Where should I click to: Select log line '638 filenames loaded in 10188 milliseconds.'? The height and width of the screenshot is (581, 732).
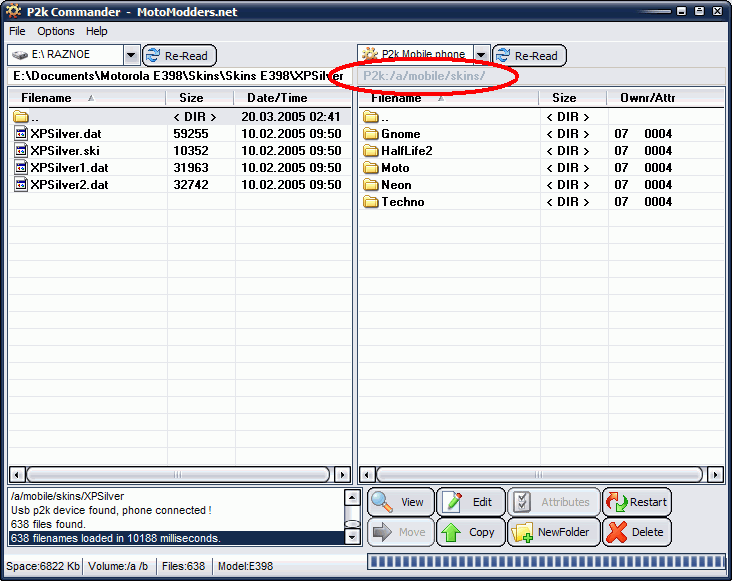(x=176, y=538)
